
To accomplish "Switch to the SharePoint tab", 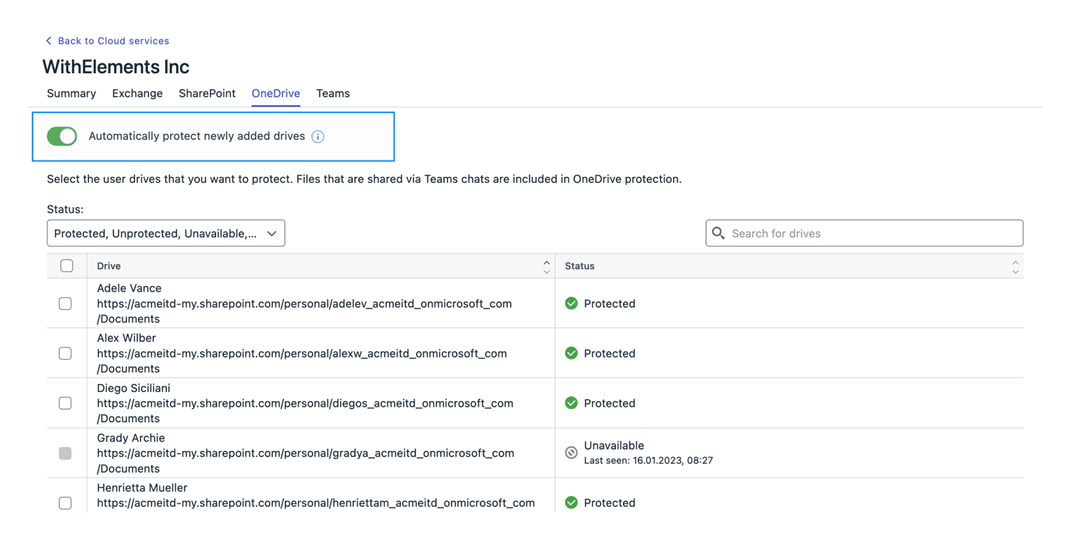I will point(207,94).
